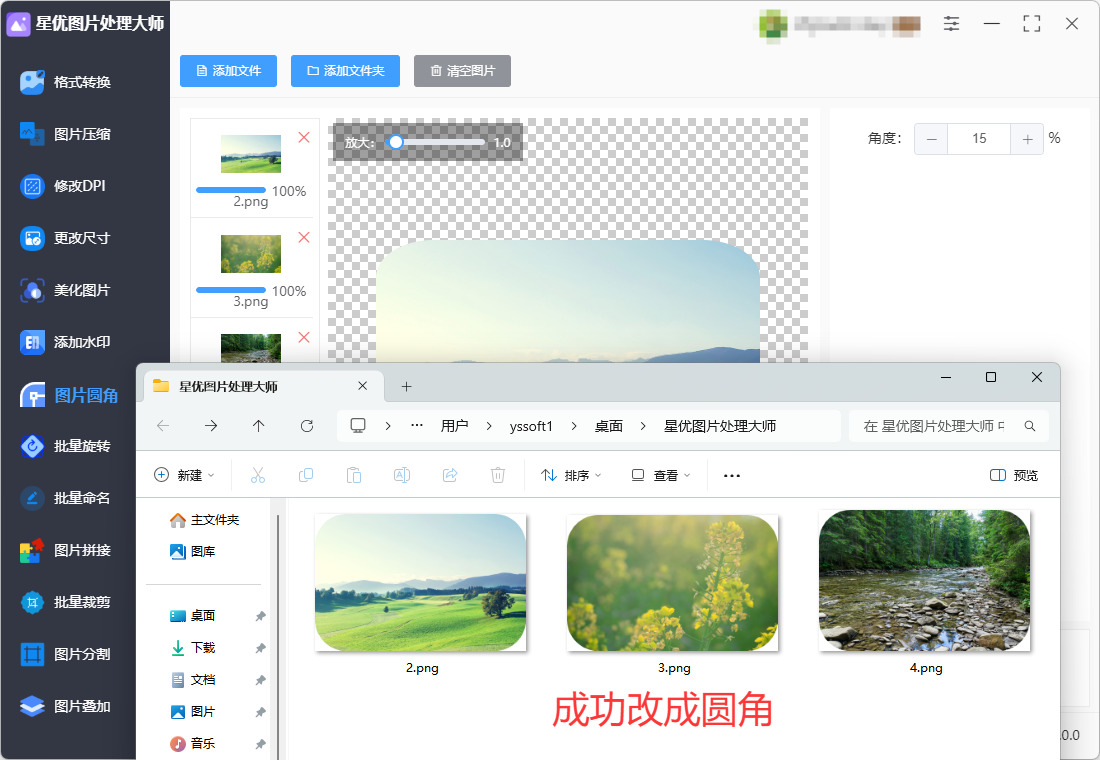Select 图片叠加 image overlay tool
The image size is (1100, 760).
[66, 706]
